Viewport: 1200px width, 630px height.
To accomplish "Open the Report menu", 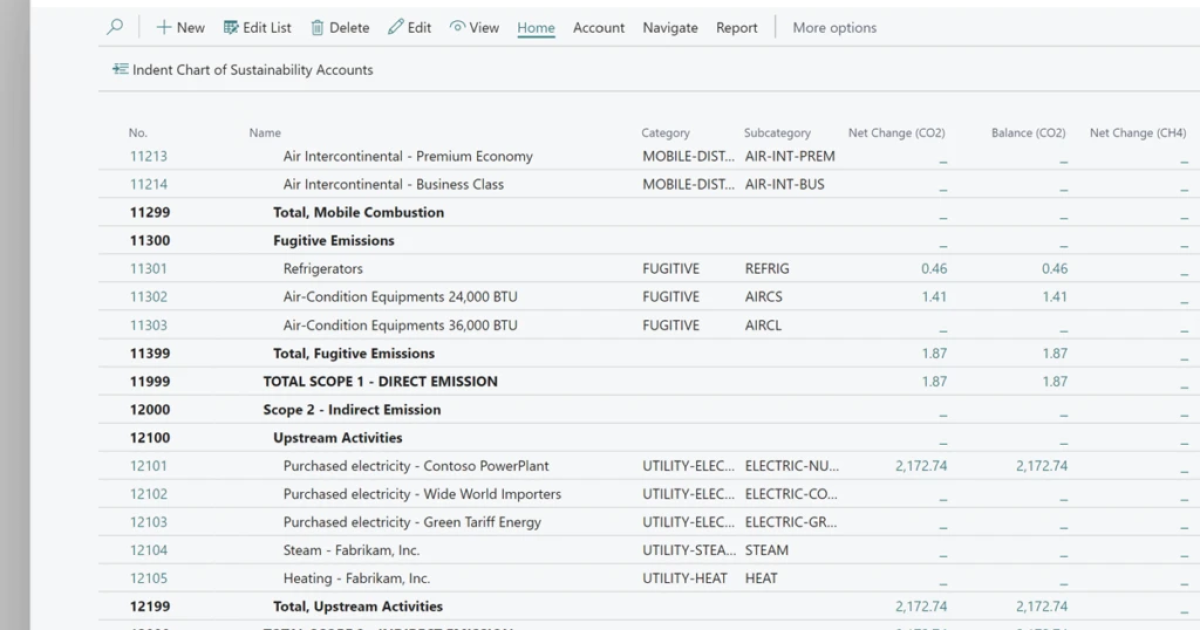I will [737, 28].
